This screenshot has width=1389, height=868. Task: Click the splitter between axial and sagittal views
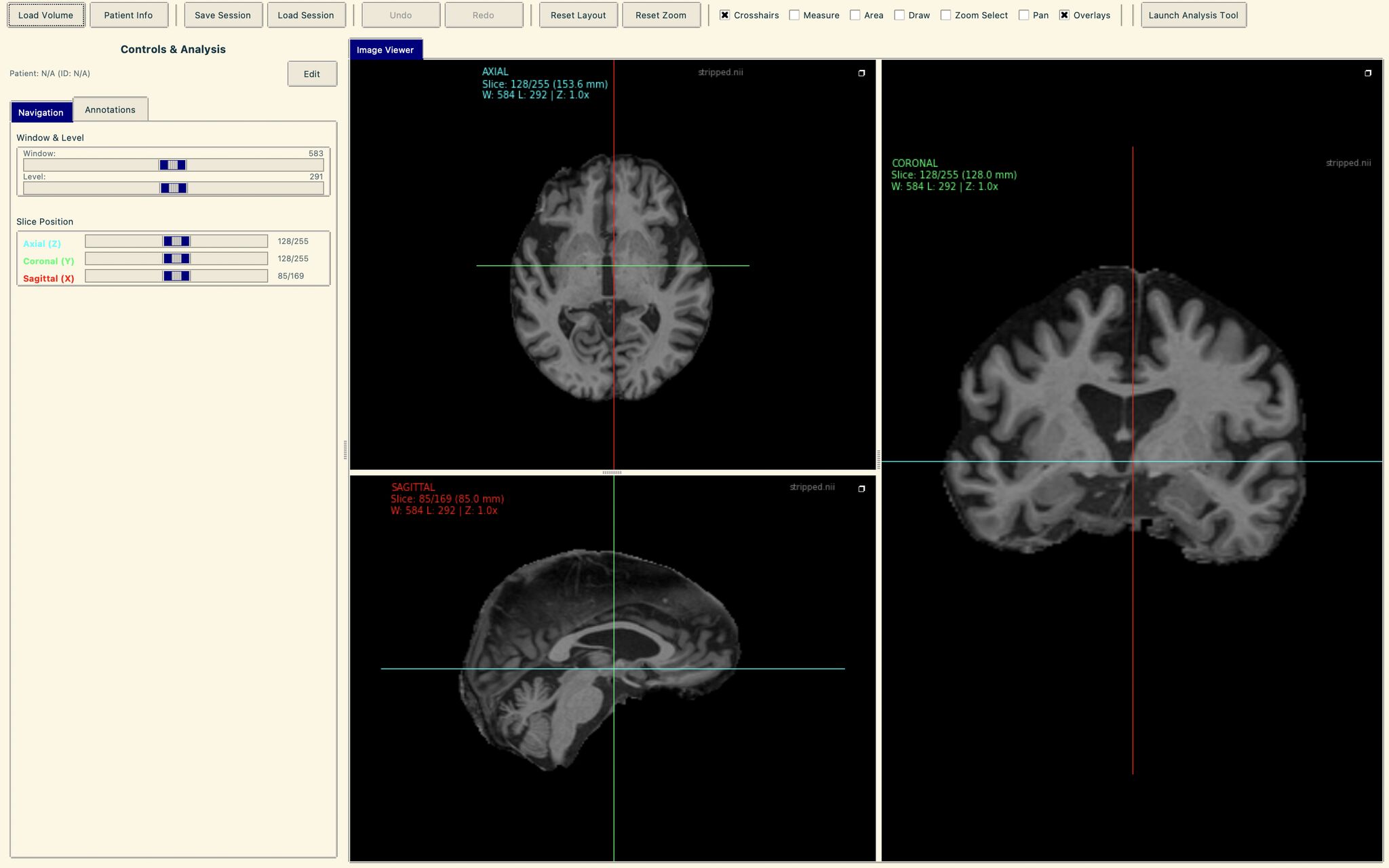612,472
